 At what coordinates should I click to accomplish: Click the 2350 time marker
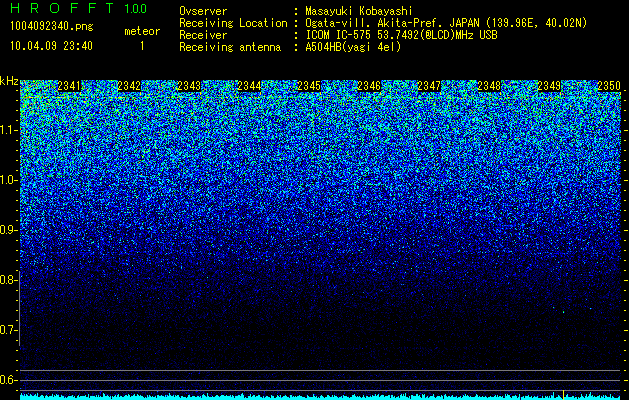609,86
